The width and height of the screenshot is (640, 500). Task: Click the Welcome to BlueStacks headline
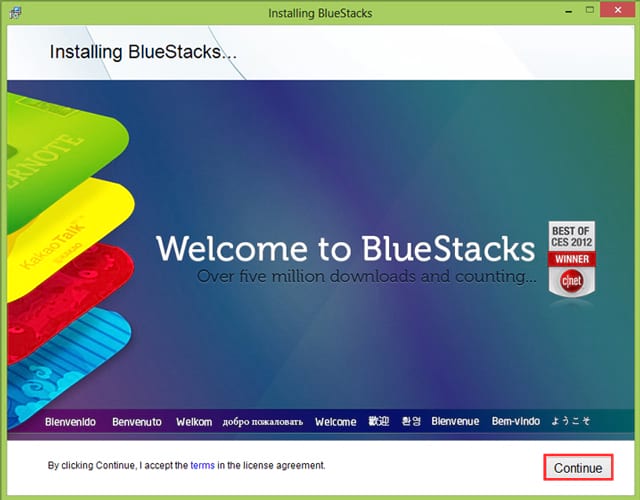click(x=345, y=248)
